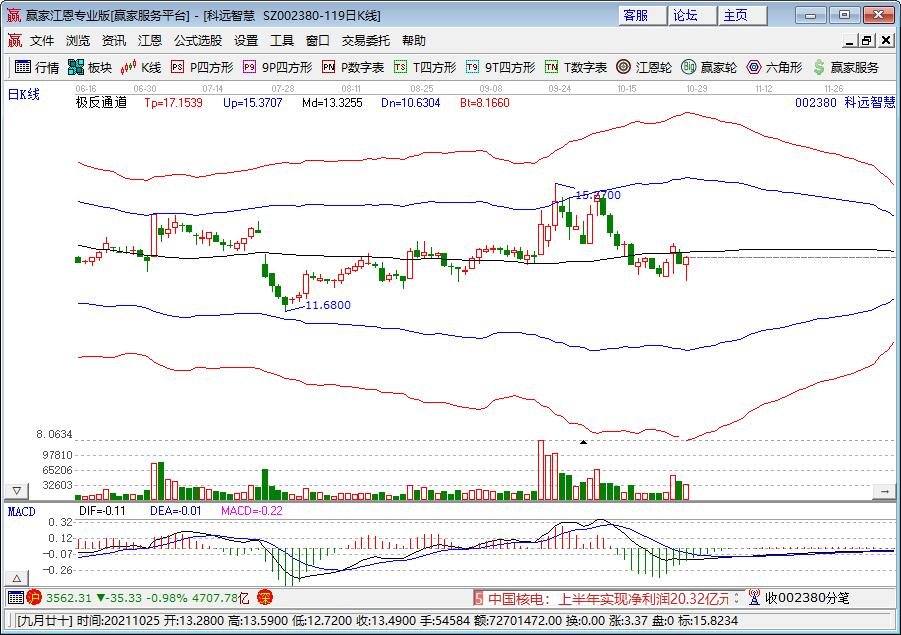This screenshot has width=901, height=635.
Task: Click the 客服 button in title bar
Action: [636, 15]
